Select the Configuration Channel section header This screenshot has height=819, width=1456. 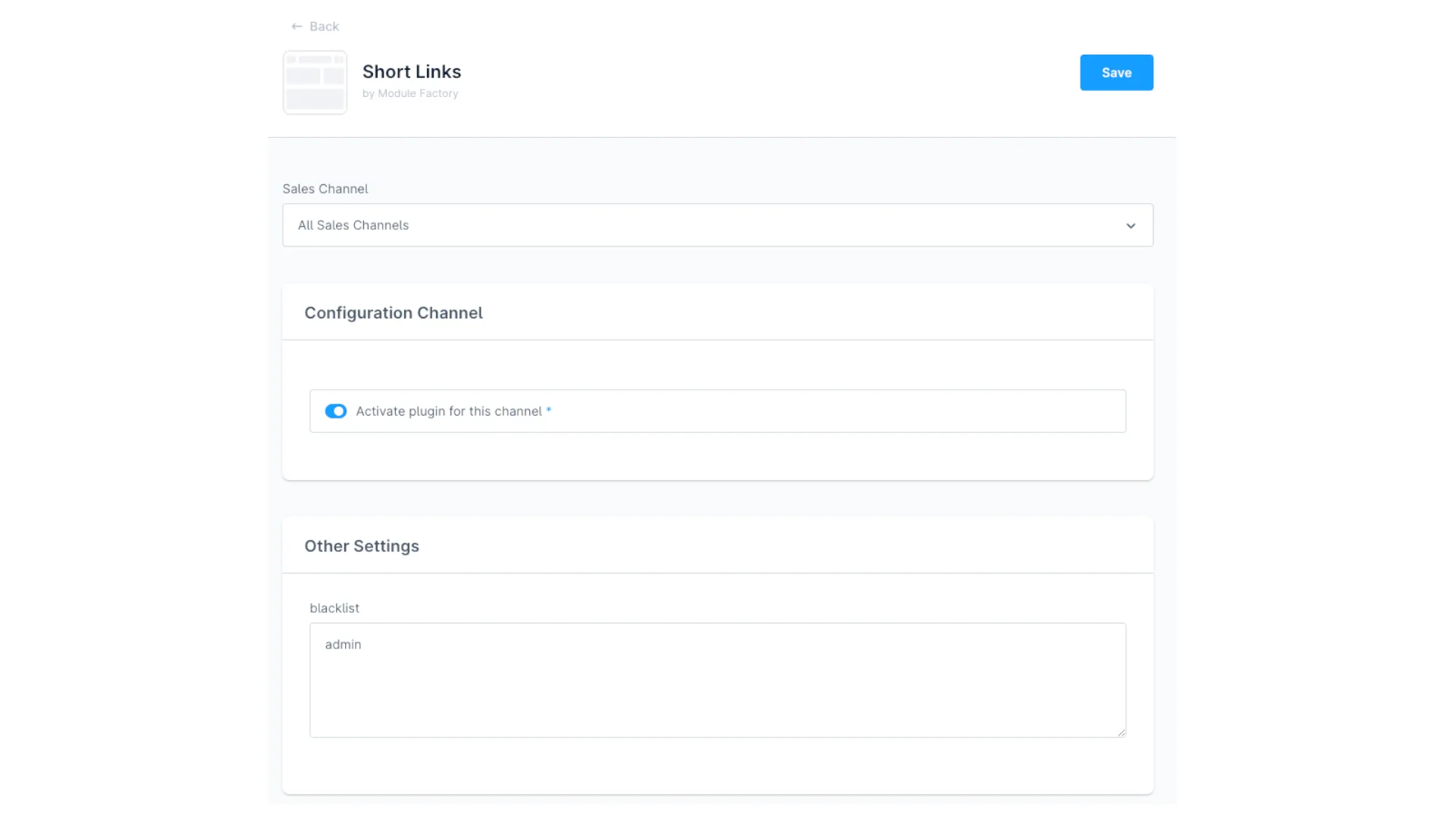point(394,312)
